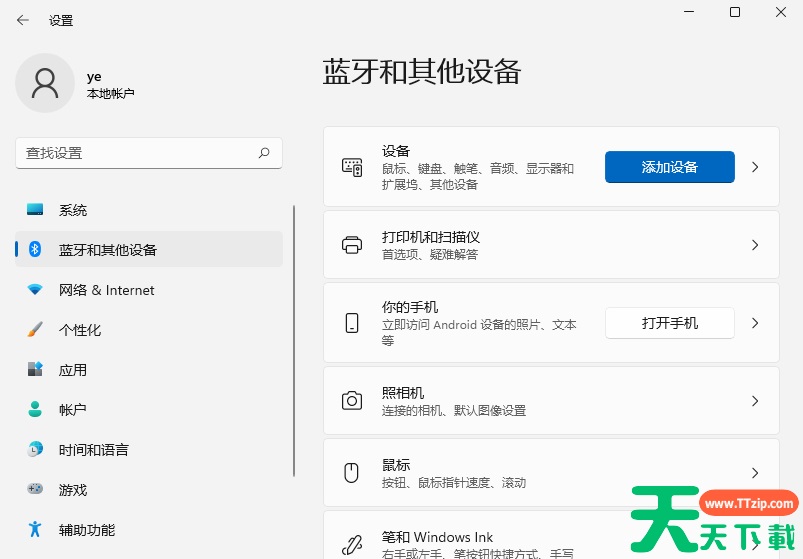Expand the 设备 row chevron
The image size is (803, 559).
click(755, 167)
